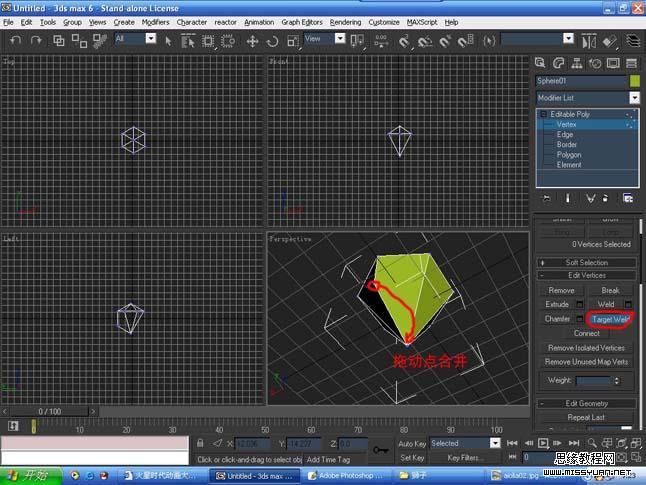Screen dimensions: 646x485
Task: Activate the Select and Scale tool
Action: pyautogui.click(x=293, y=41)
